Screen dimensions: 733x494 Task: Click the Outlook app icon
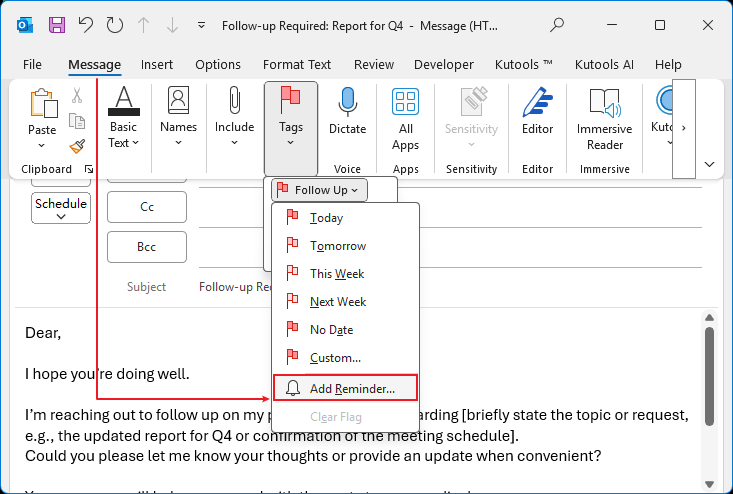click(25, 25)
